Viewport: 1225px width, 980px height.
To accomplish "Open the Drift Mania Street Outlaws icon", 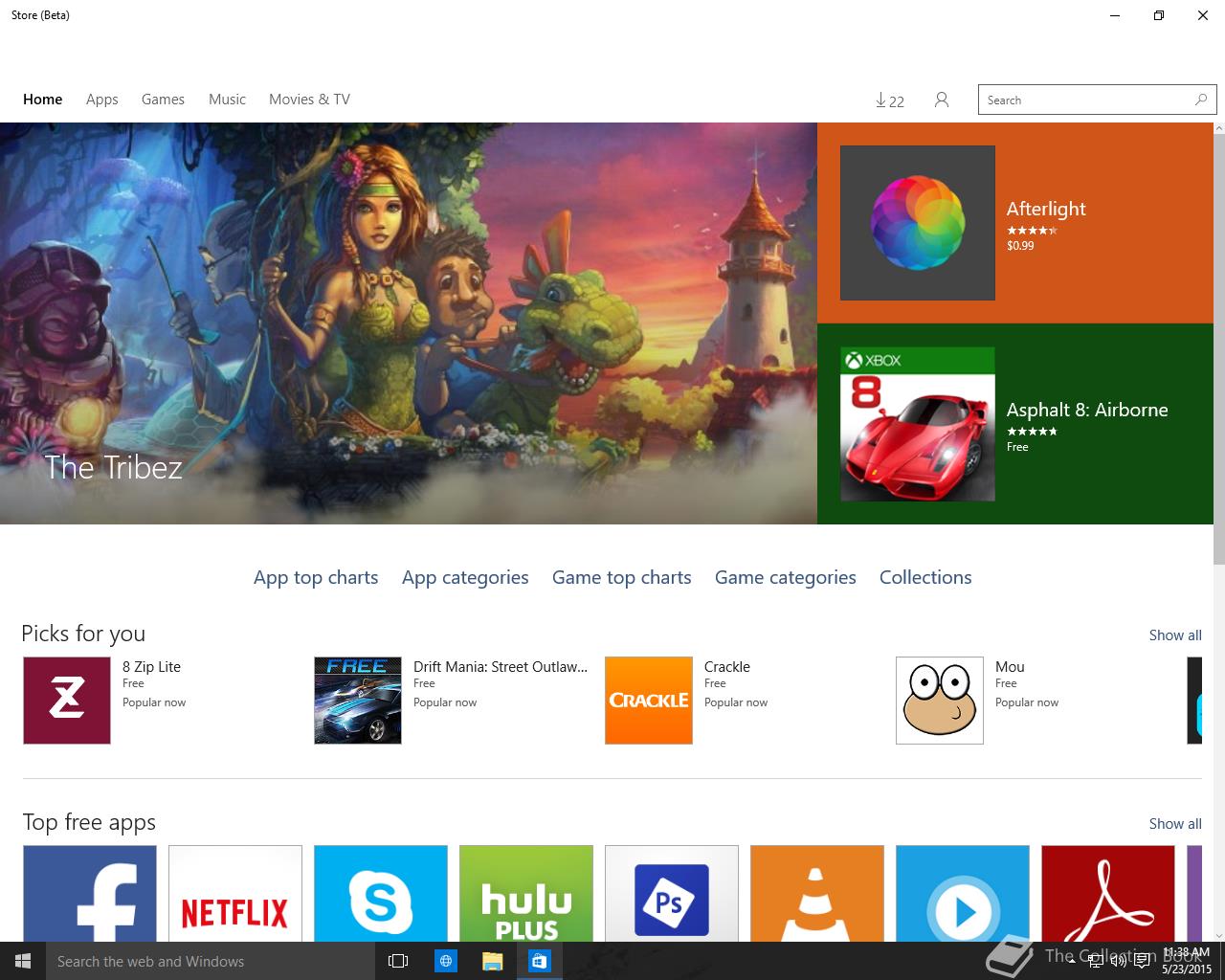I will tap(358, 701).
